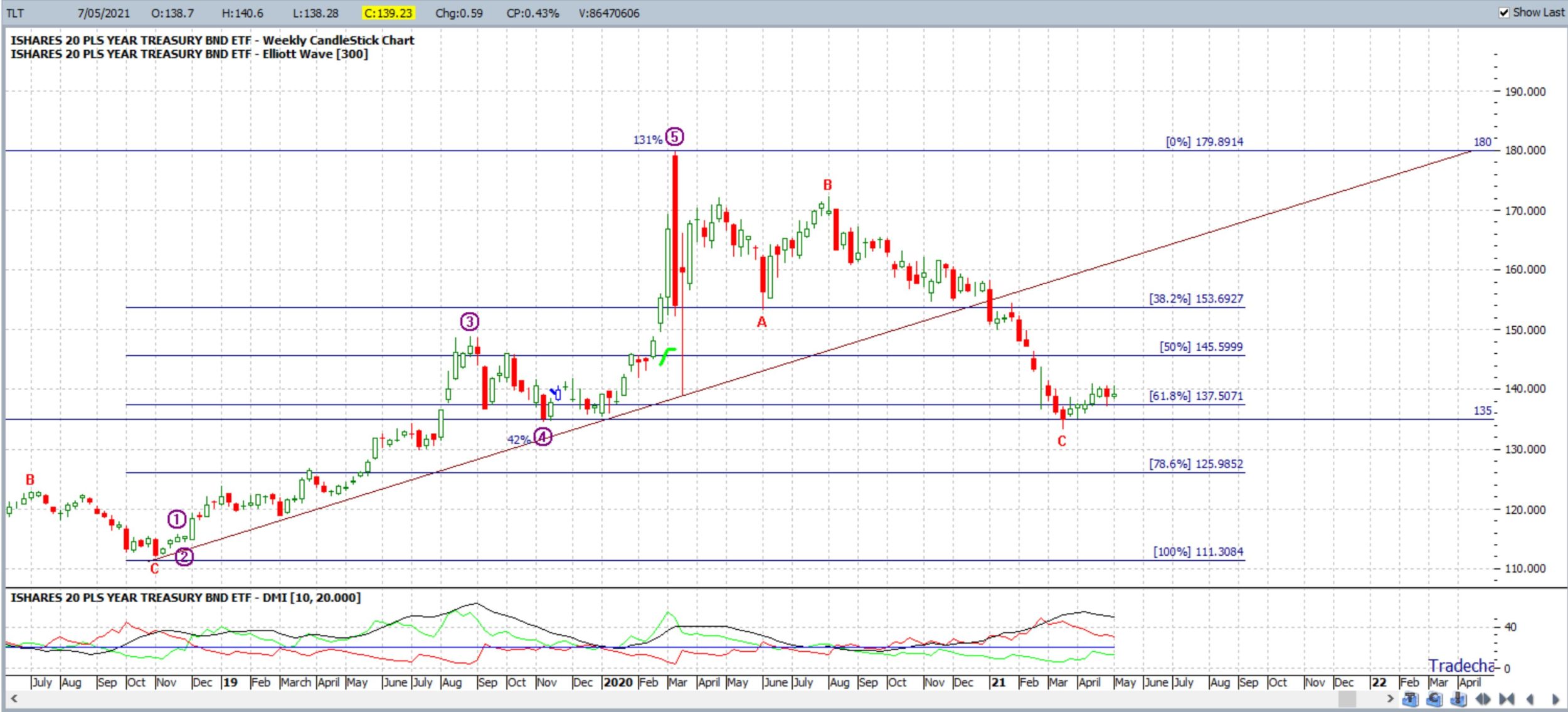Click the 42% retracement label
This screenshot has width=1568, height=712.
519,440
